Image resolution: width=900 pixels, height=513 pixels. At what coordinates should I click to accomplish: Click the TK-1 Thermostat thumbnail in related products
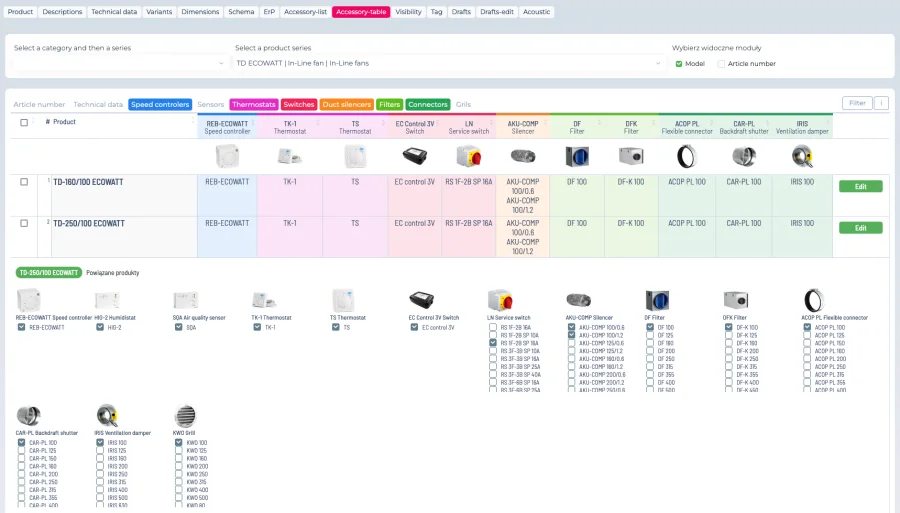click(x=264, y=300)
